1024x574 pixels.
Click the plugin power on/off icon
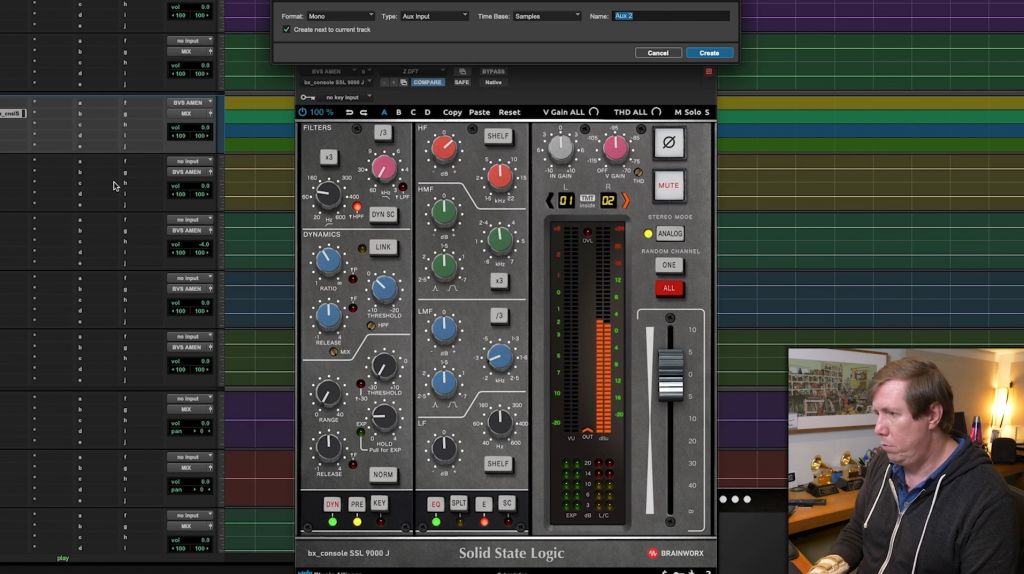coord(302,112)
